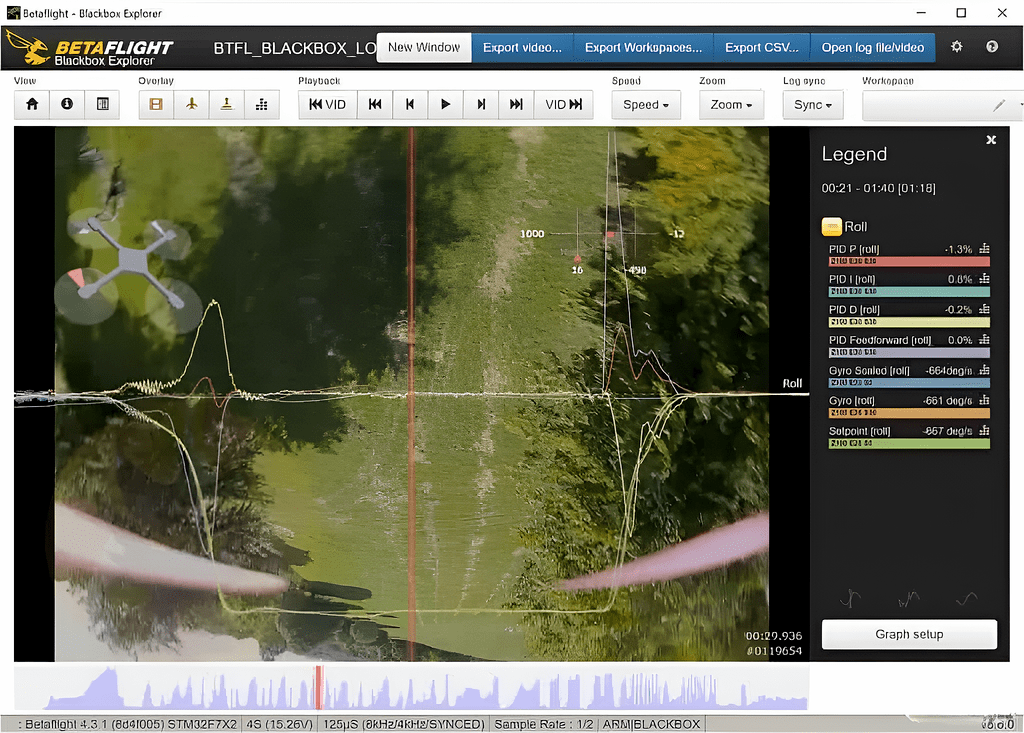This screenshot has height=733, width=1024.
Task: Open the Zoom dropdown
Action: tap(731, 105)
